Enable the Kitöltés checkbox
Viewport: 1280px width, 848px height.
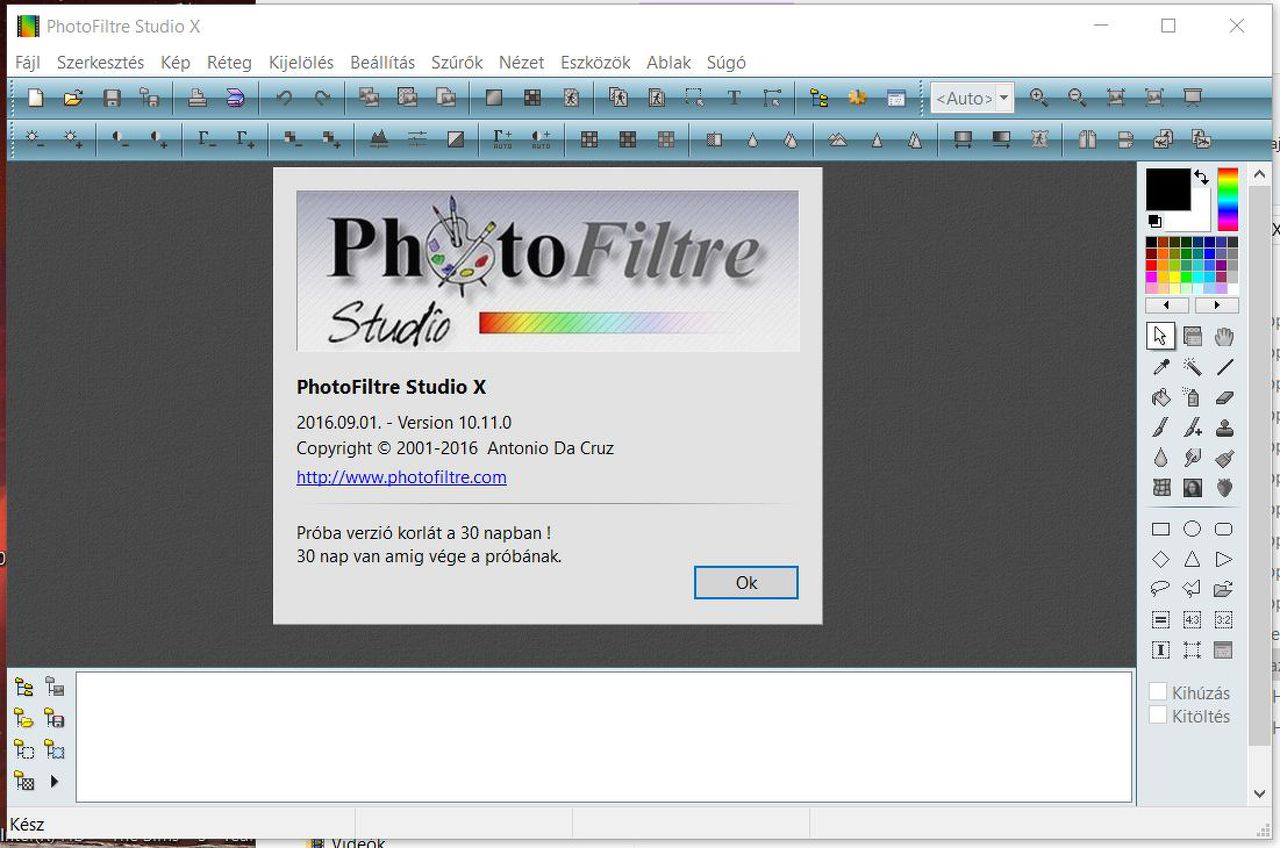point(1158,715)
